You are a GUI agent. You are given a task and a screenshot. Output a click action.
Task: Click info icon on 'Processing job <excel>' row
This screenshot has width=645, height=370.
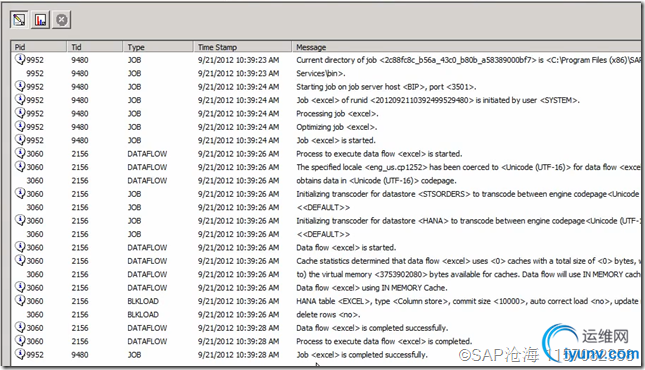point(20,113)
